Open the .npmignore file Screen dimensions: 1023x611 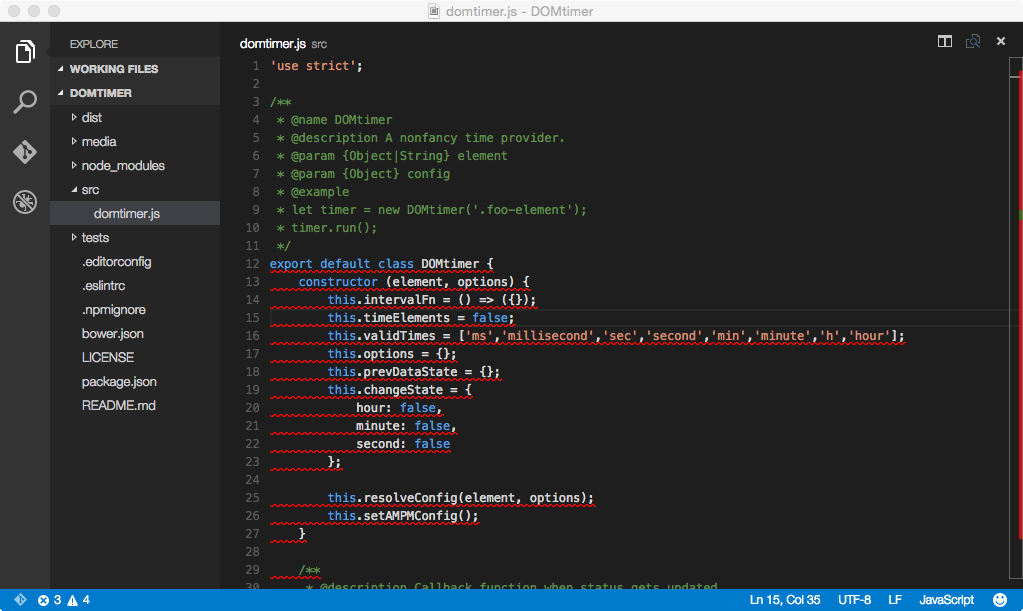click(134, 310)
